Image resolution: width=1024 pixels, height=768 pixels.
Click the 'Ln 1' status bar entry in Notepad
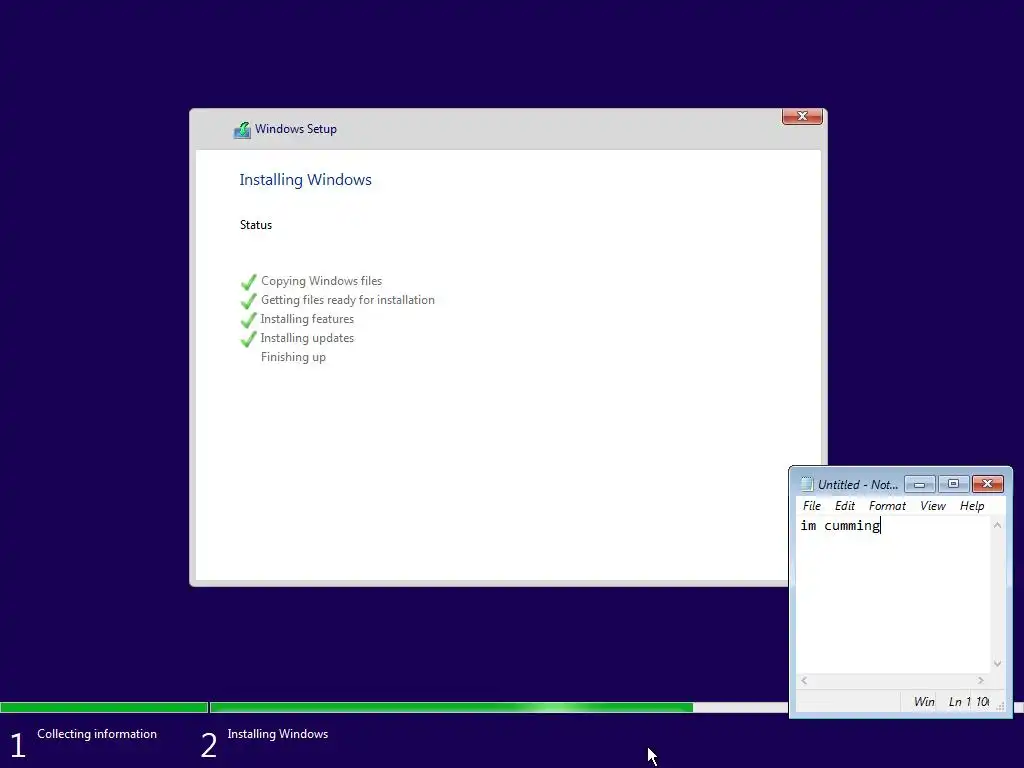point(959,701)
